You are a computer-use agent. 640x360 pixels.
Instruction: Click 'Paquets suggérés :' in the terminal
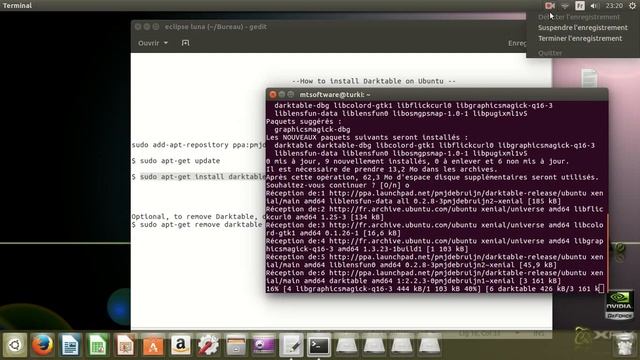click(x=304, y=122)
